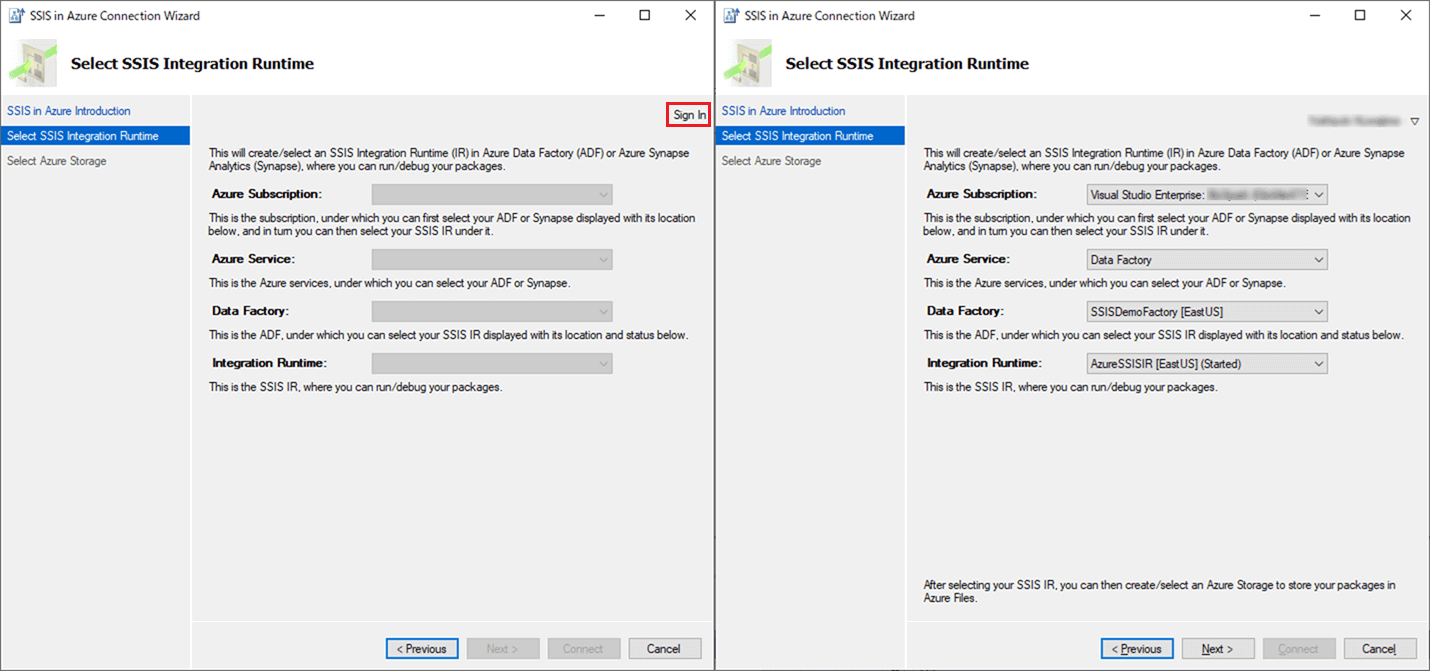
Task: Click the Next button in right wizard
Action: (x=1218, y=649)
